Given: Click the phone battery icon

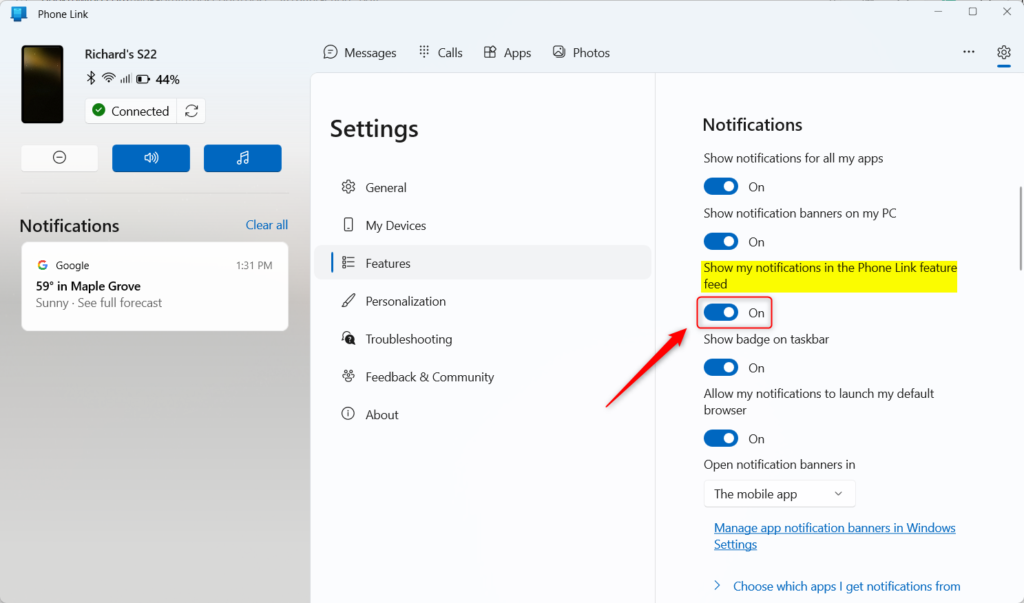Looking at the screenshot, I should point(143,79).
